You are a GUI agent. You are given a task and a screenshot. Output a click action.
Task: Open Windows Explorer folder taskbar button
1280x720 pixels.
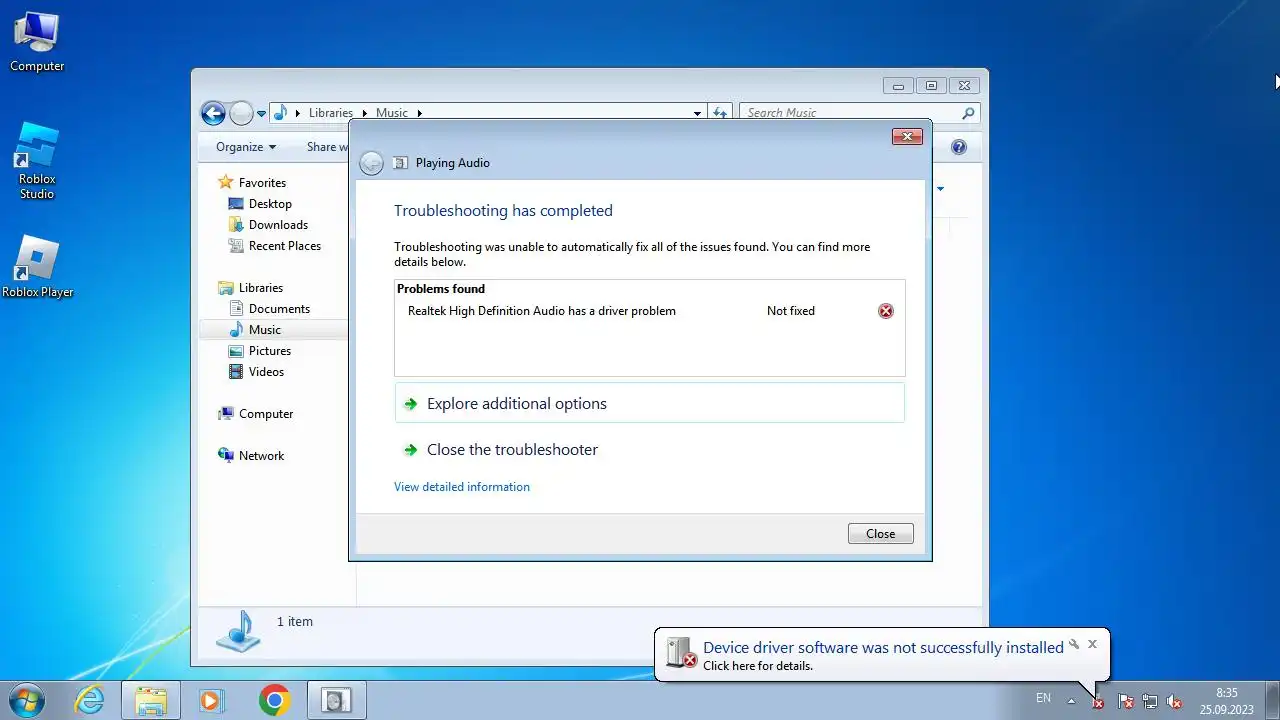tap(150, 700)
